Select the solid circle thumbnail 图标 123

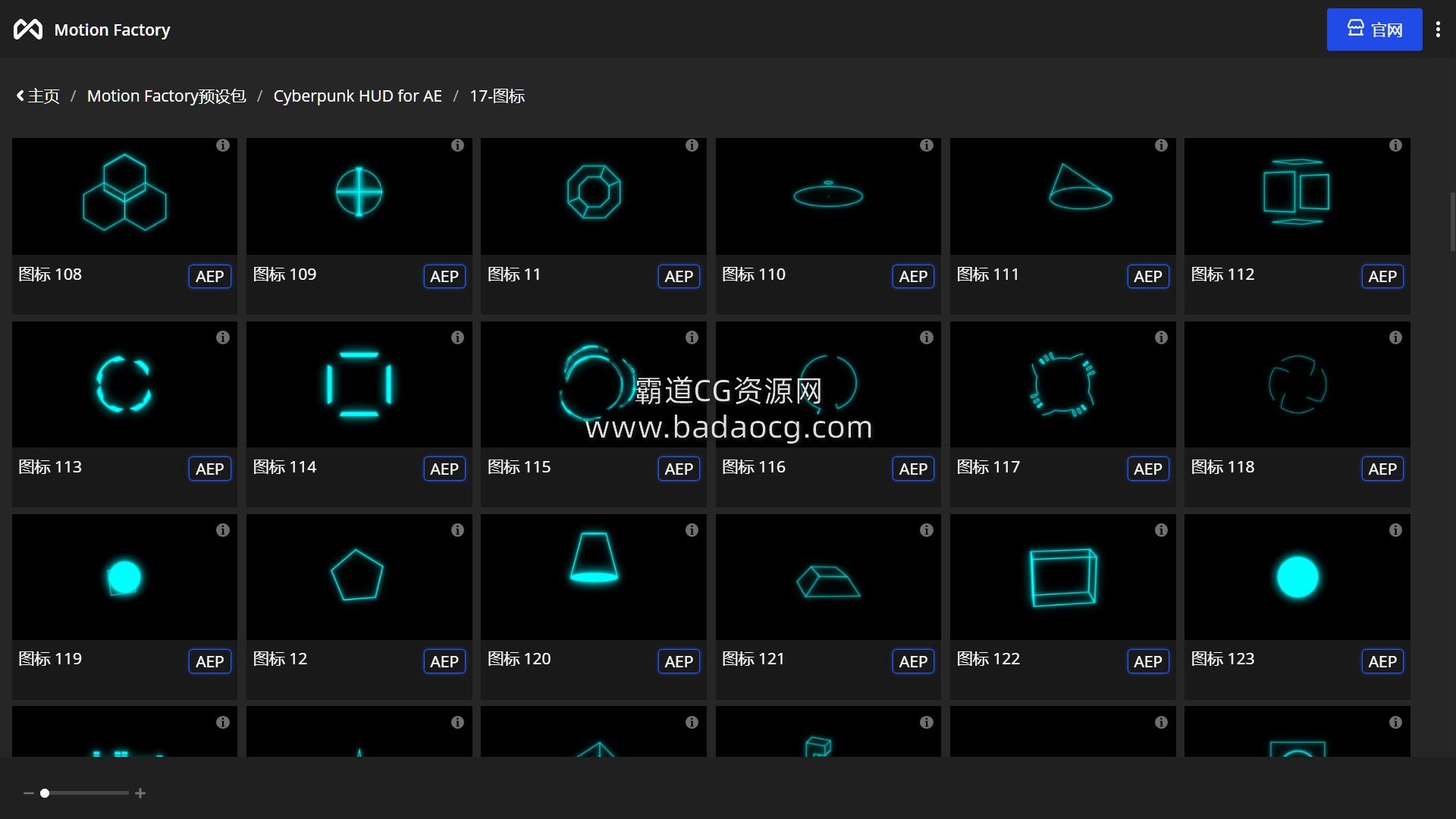(1297, 577)
